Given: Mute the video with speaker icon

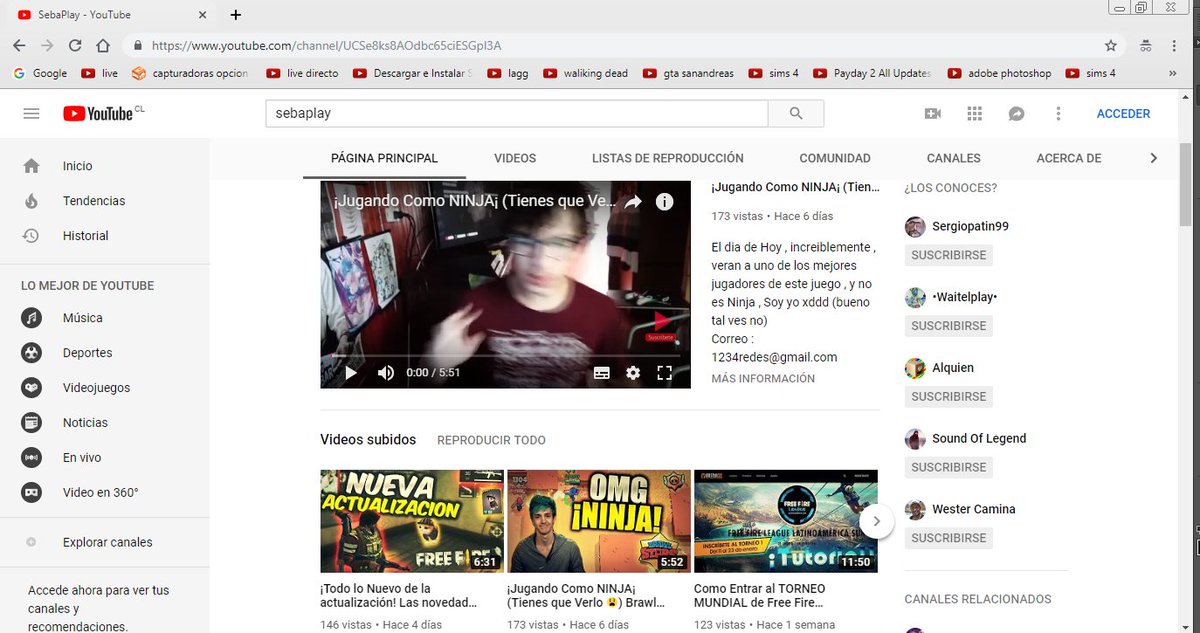Looking at the screenshot, I should [x=386, y=373].
